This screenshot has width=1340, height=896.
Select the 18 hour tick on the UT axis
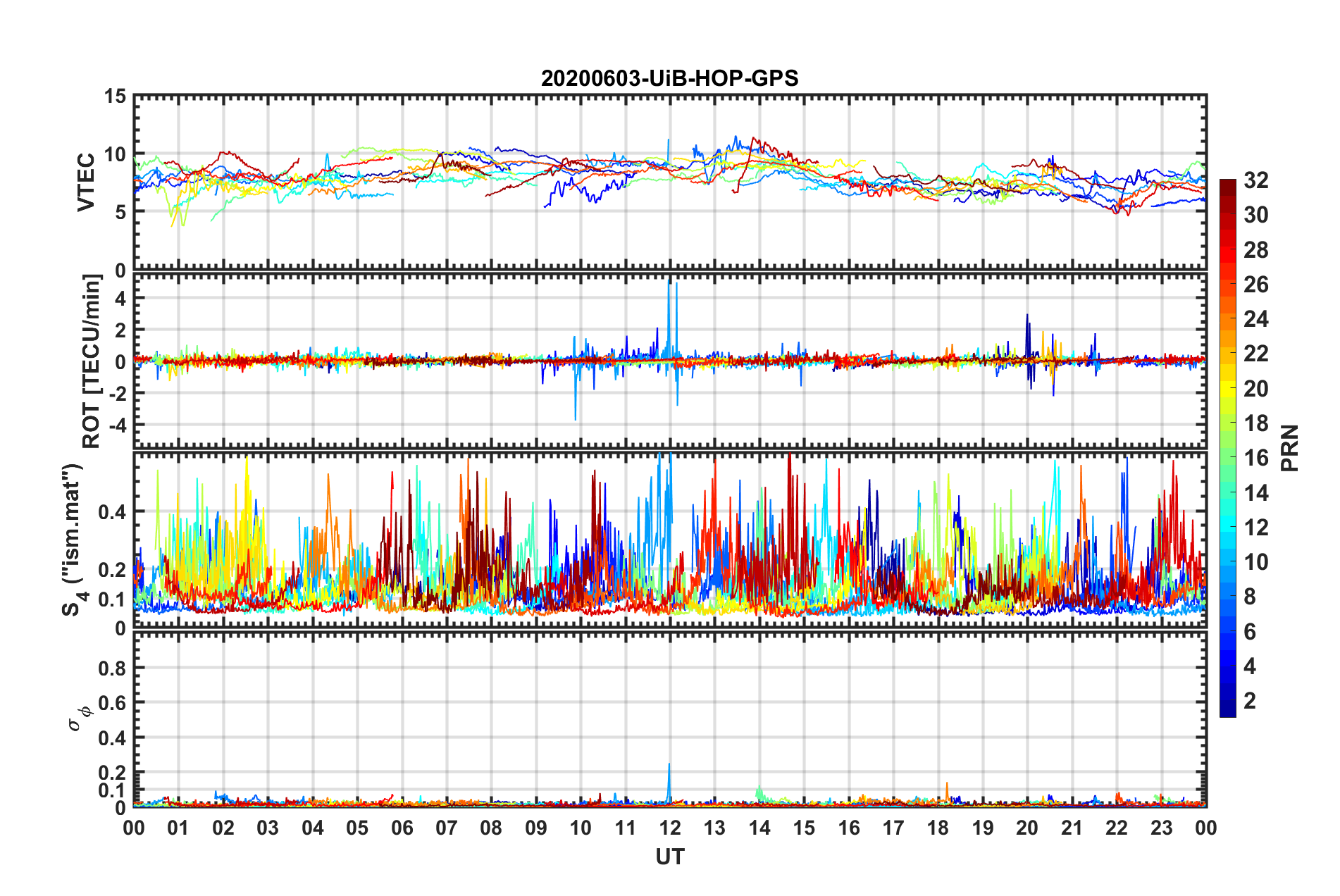coord(938,828)
